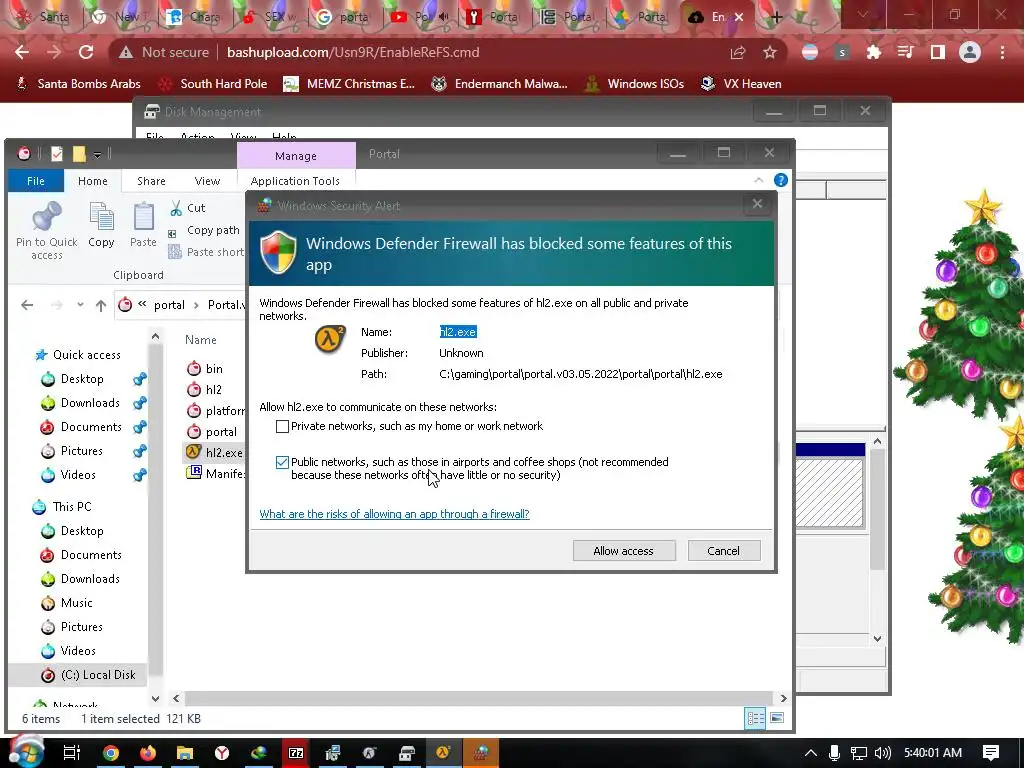Go up one folder level

(x=101, y=305)
